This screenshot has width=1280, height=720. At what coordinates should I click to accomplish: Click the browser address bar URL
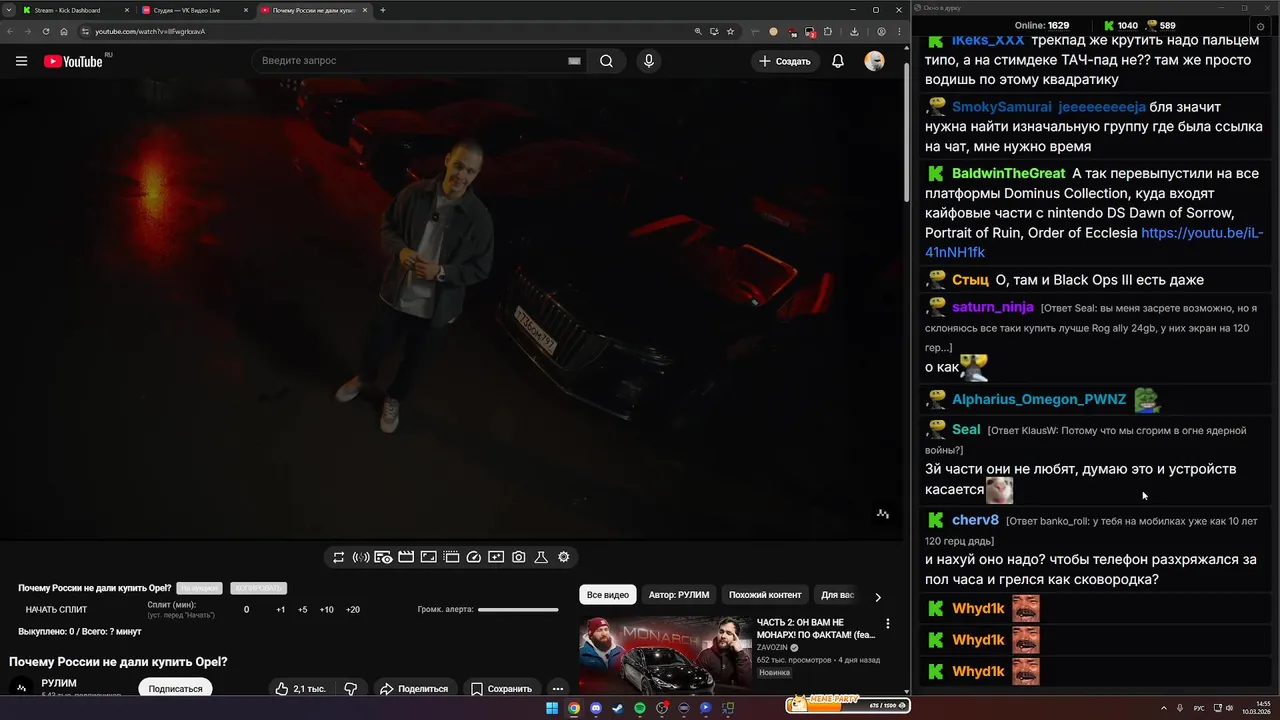150,31
